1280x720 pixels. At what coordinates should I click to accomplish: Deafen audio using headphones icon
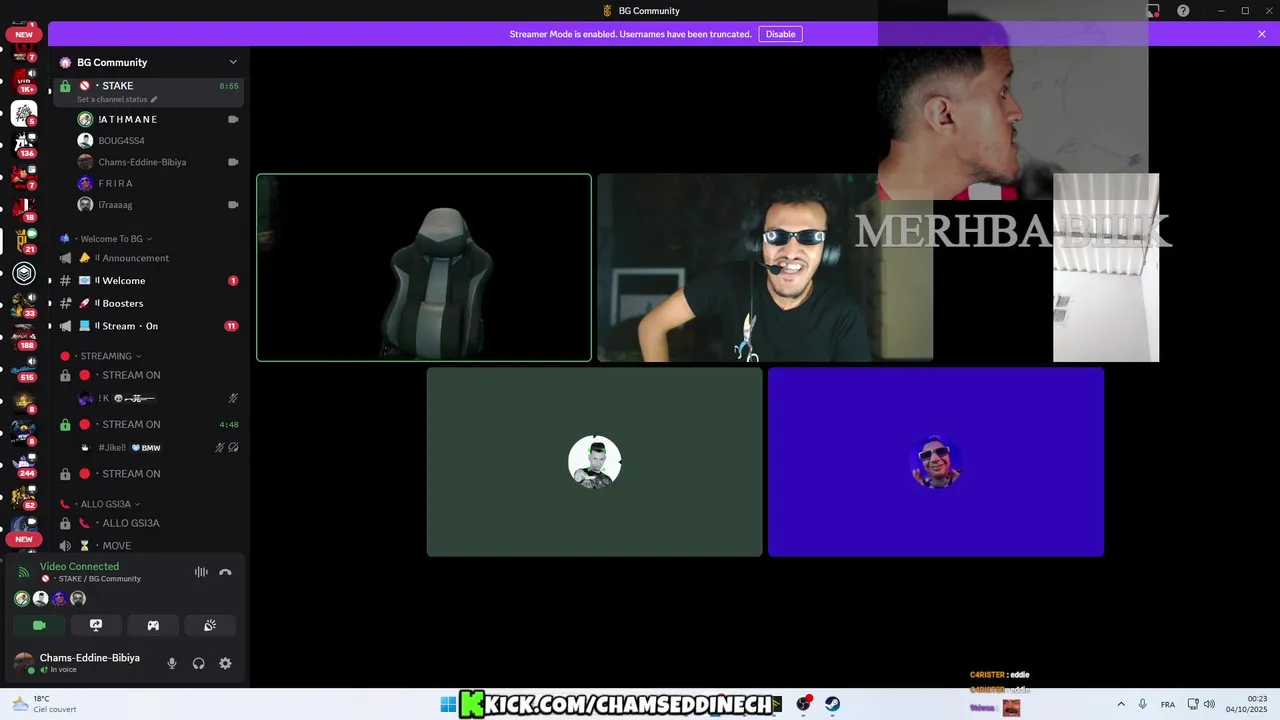(198, 663)
